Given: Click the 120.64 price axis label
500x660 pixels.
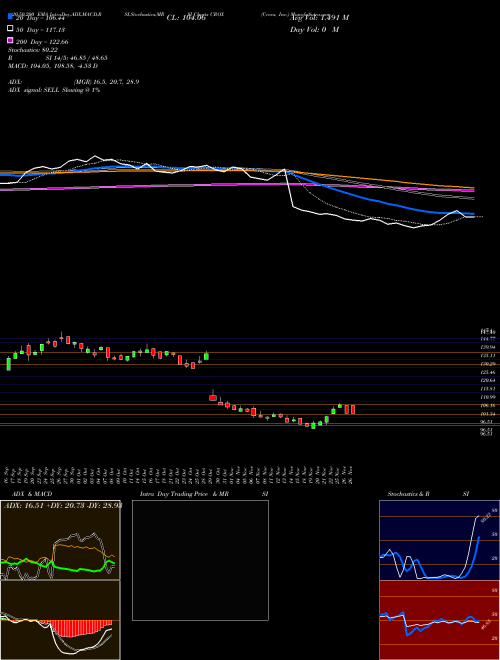Looking at the screenshot, I should [488, 380].
